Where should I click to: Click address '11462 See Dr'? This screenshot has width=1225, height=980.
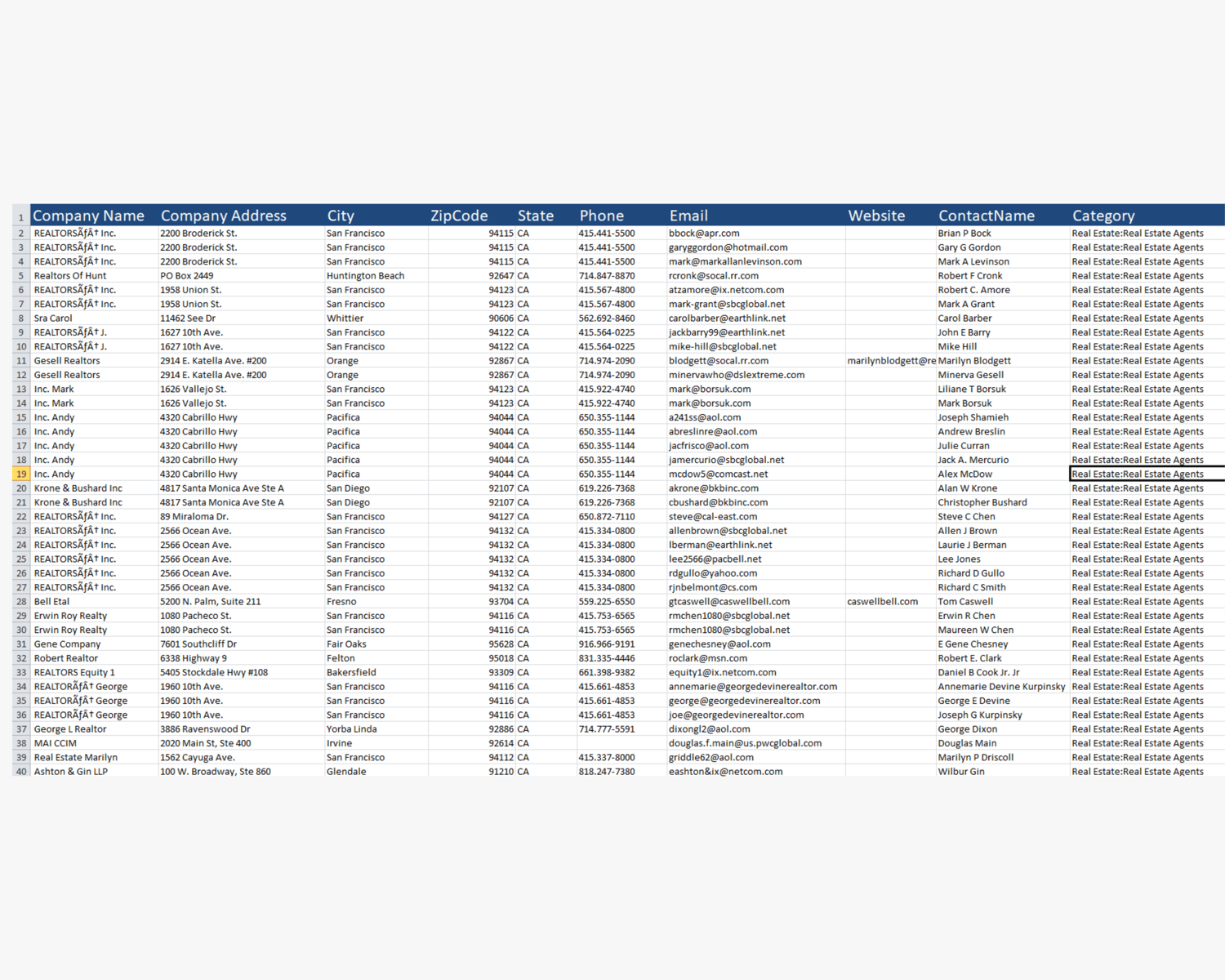tap(241, 318)
